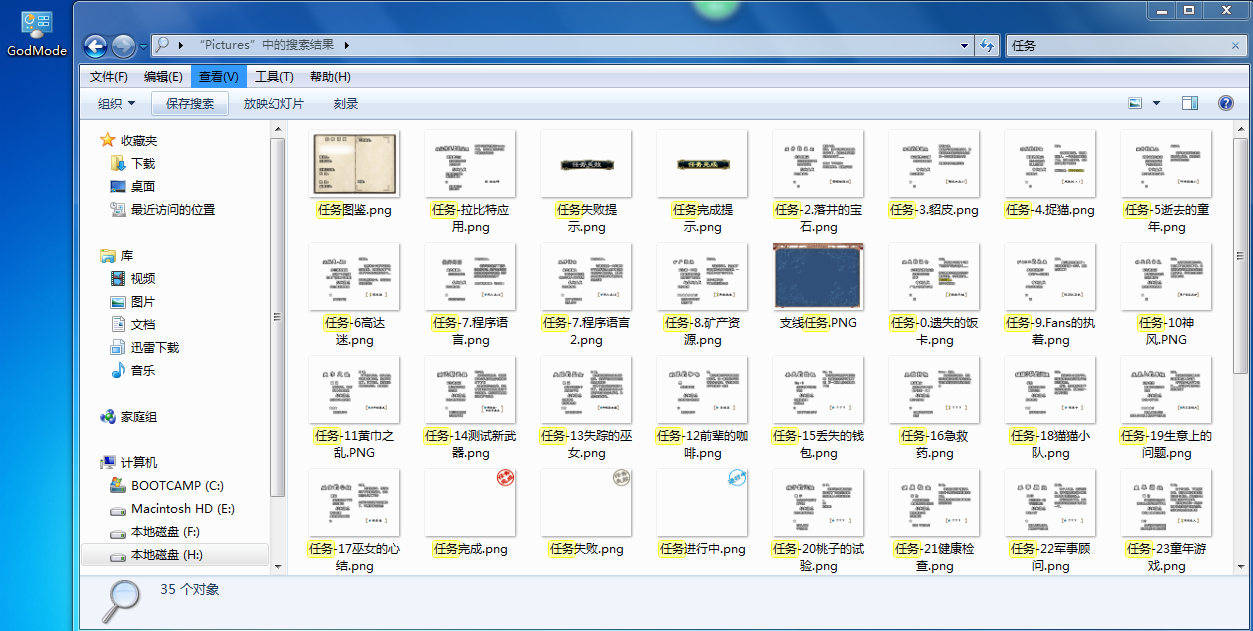Open Macintosh HD (E:) drive
The height and width of the screenshot is (631, 1253).
coord(182,508)
